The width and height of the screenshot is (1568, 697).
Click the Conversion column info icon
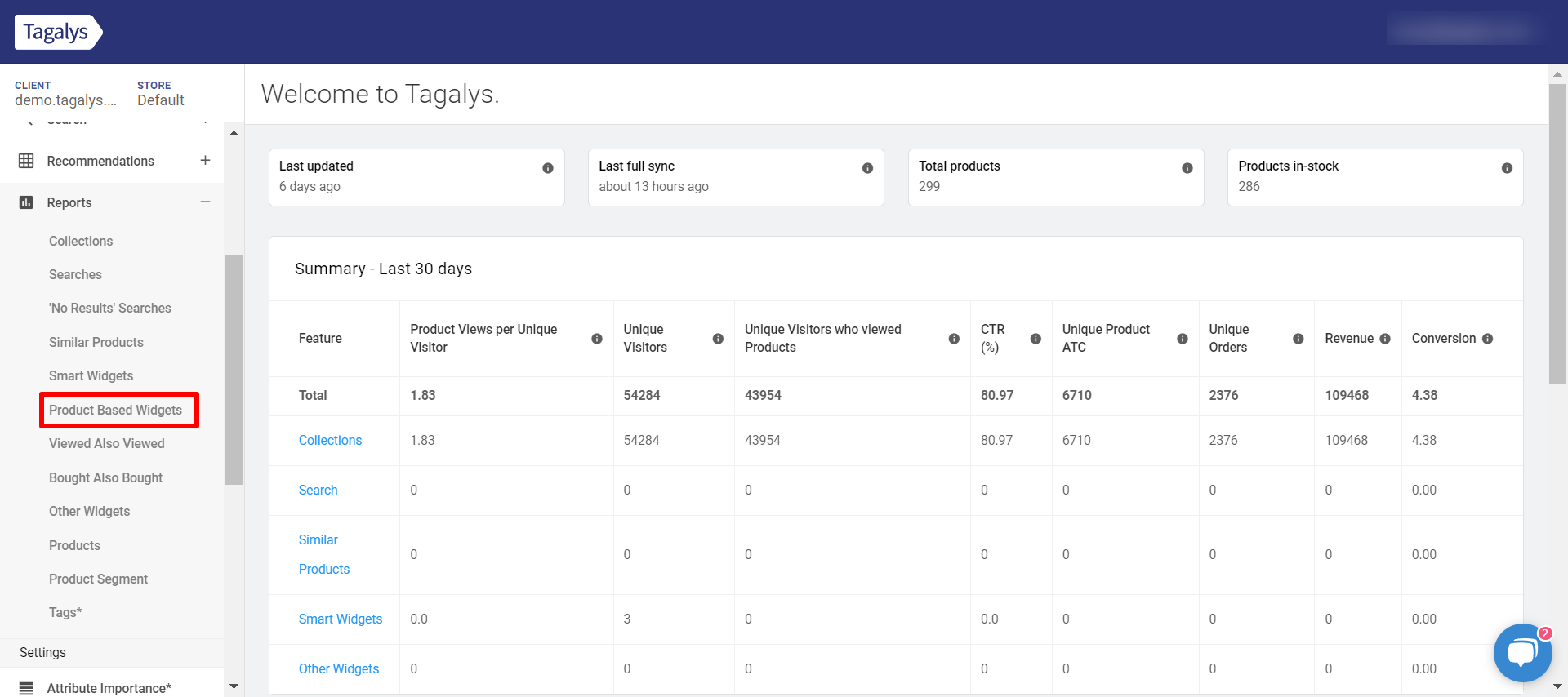1487,339
